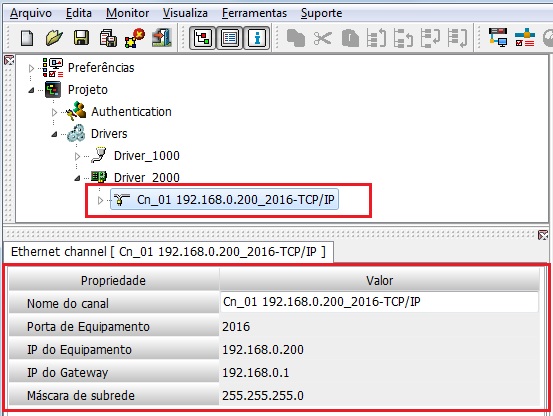
Task: Open the Edita menu
Action: [x=79, y=13]
